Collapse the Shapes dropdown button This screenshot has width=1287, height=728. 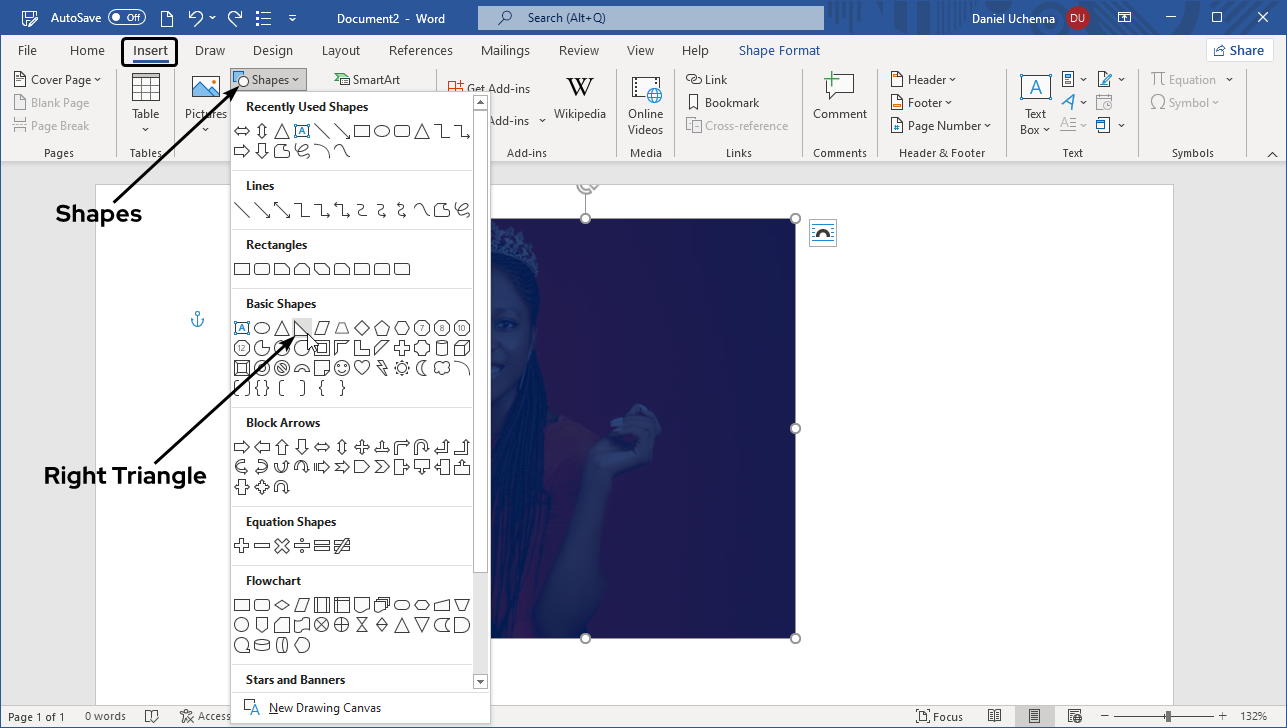coord(268,80)
